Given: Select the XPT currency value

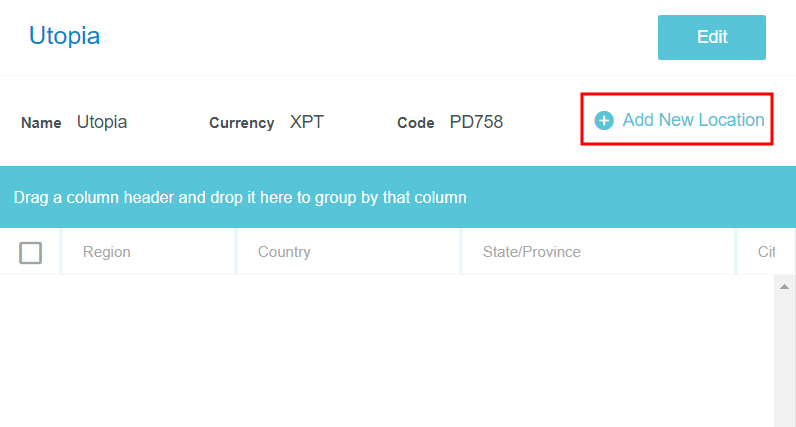Looking at the screenshot, I should pos(307,122).
